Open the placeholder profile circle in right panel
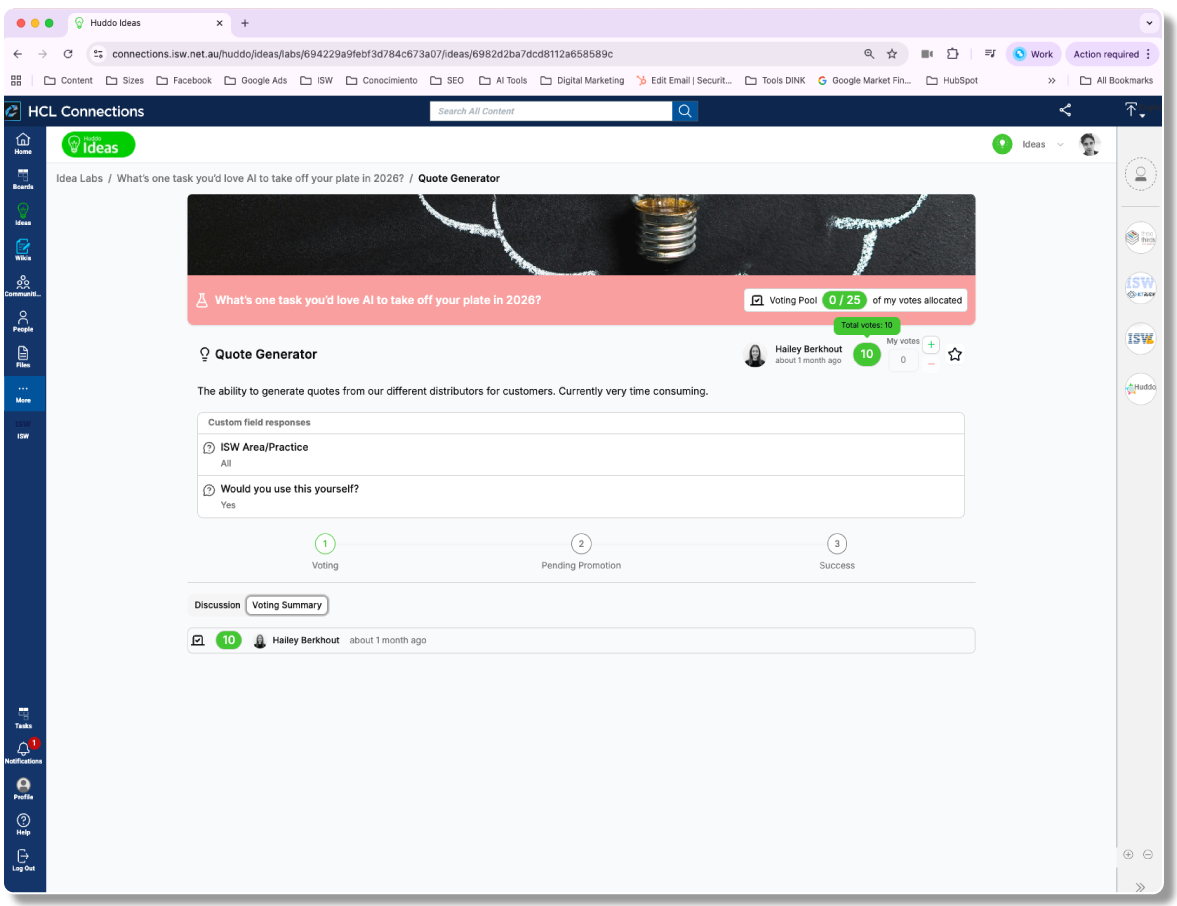Screen dimensions: 1177x906 [x=1140, y=175]
